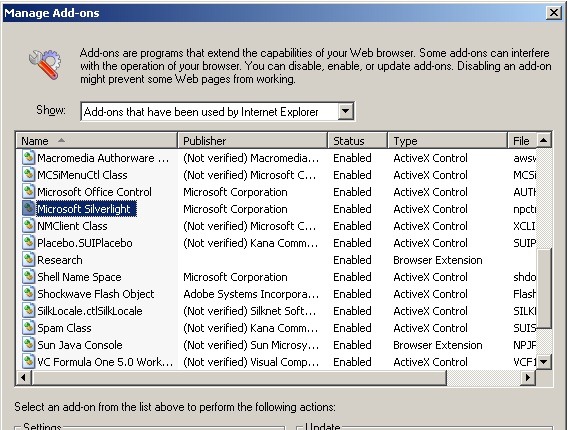
Task: Click the Shell Name Space row icon
Action: pos(28,277)
